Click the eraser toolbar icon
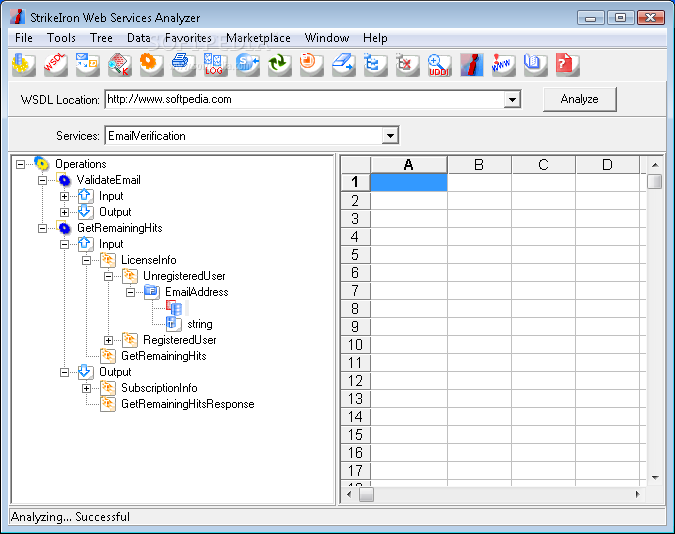 344,65
